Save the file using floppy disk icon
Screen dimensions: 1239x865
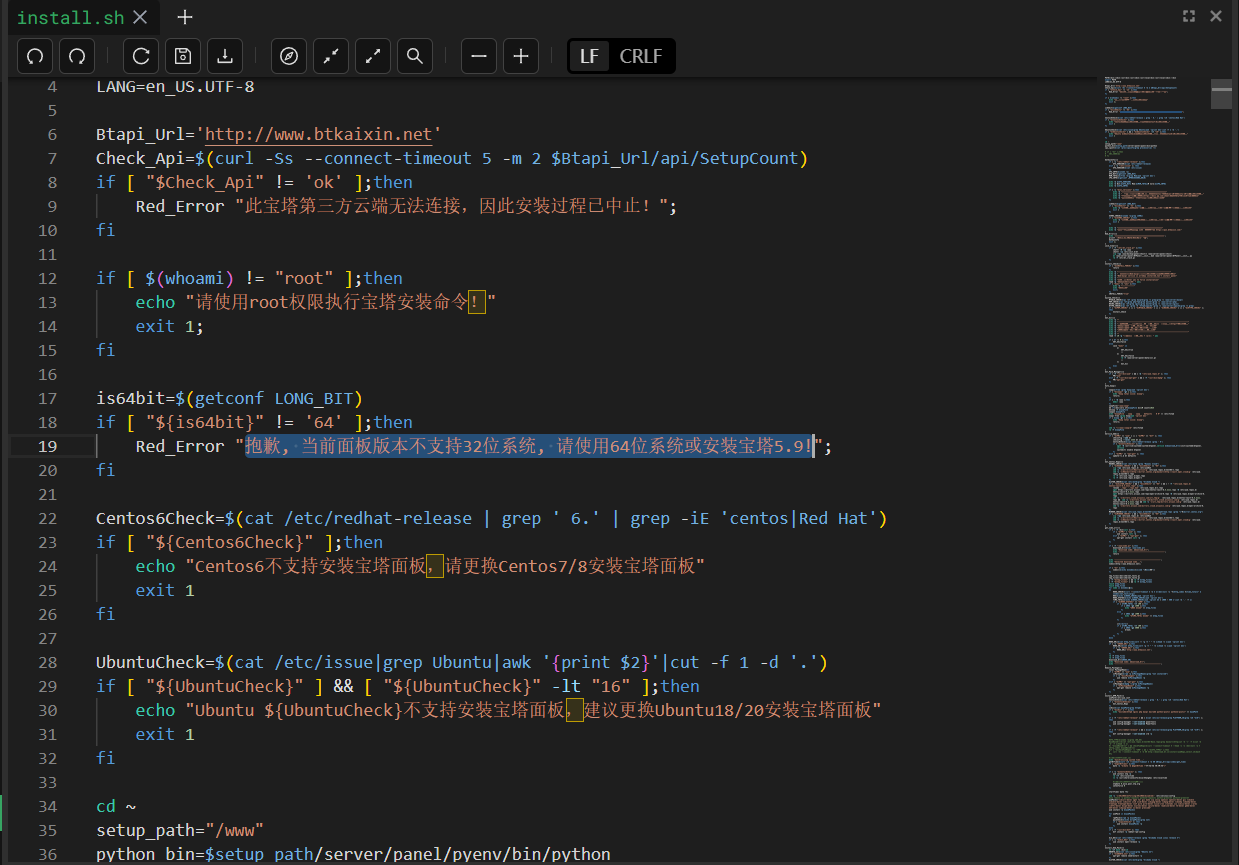click(x=183, y=57)
